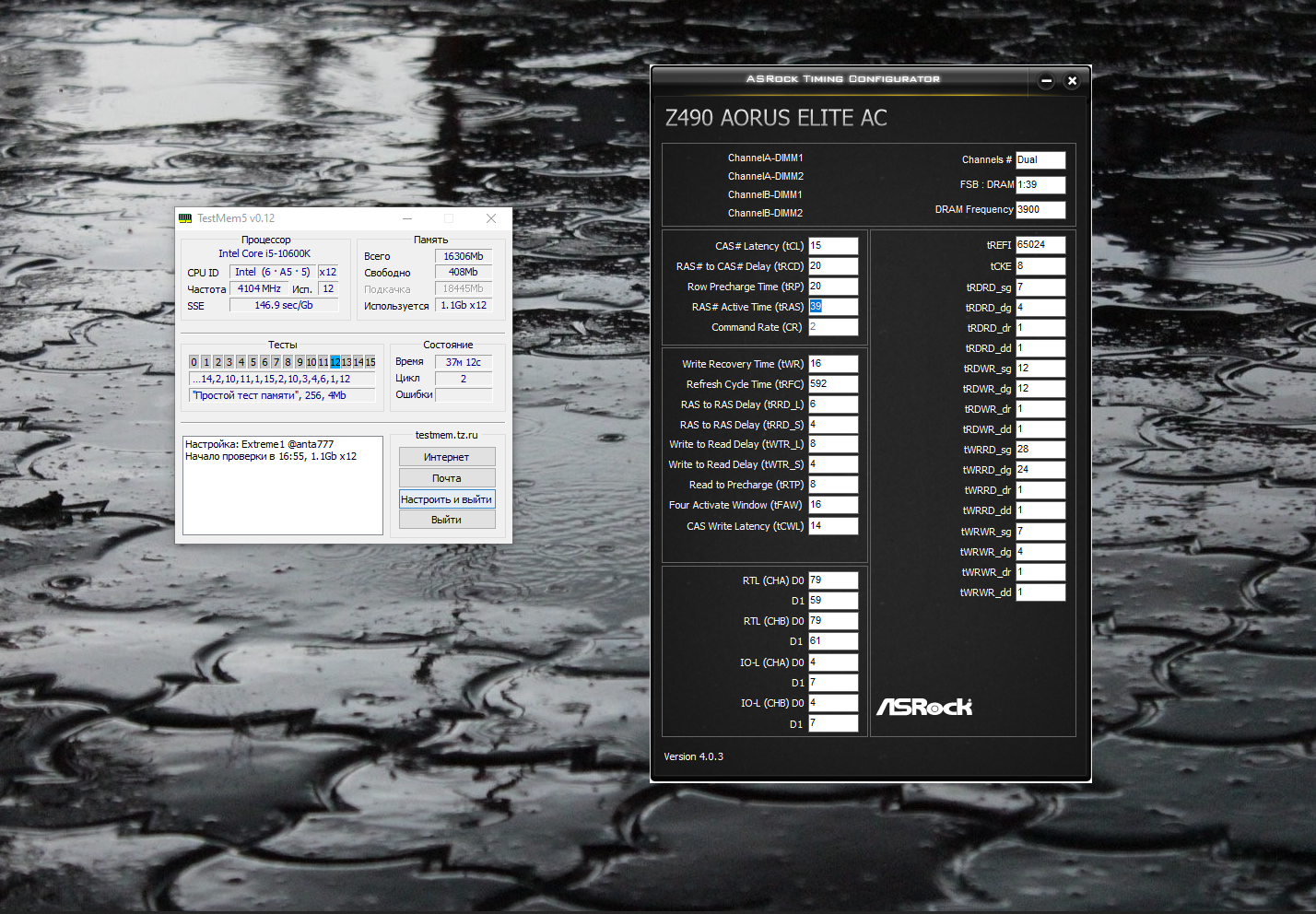Click the RTL (CHA) D0 field
Screen dimensions: 1316x914
[833, 580]
